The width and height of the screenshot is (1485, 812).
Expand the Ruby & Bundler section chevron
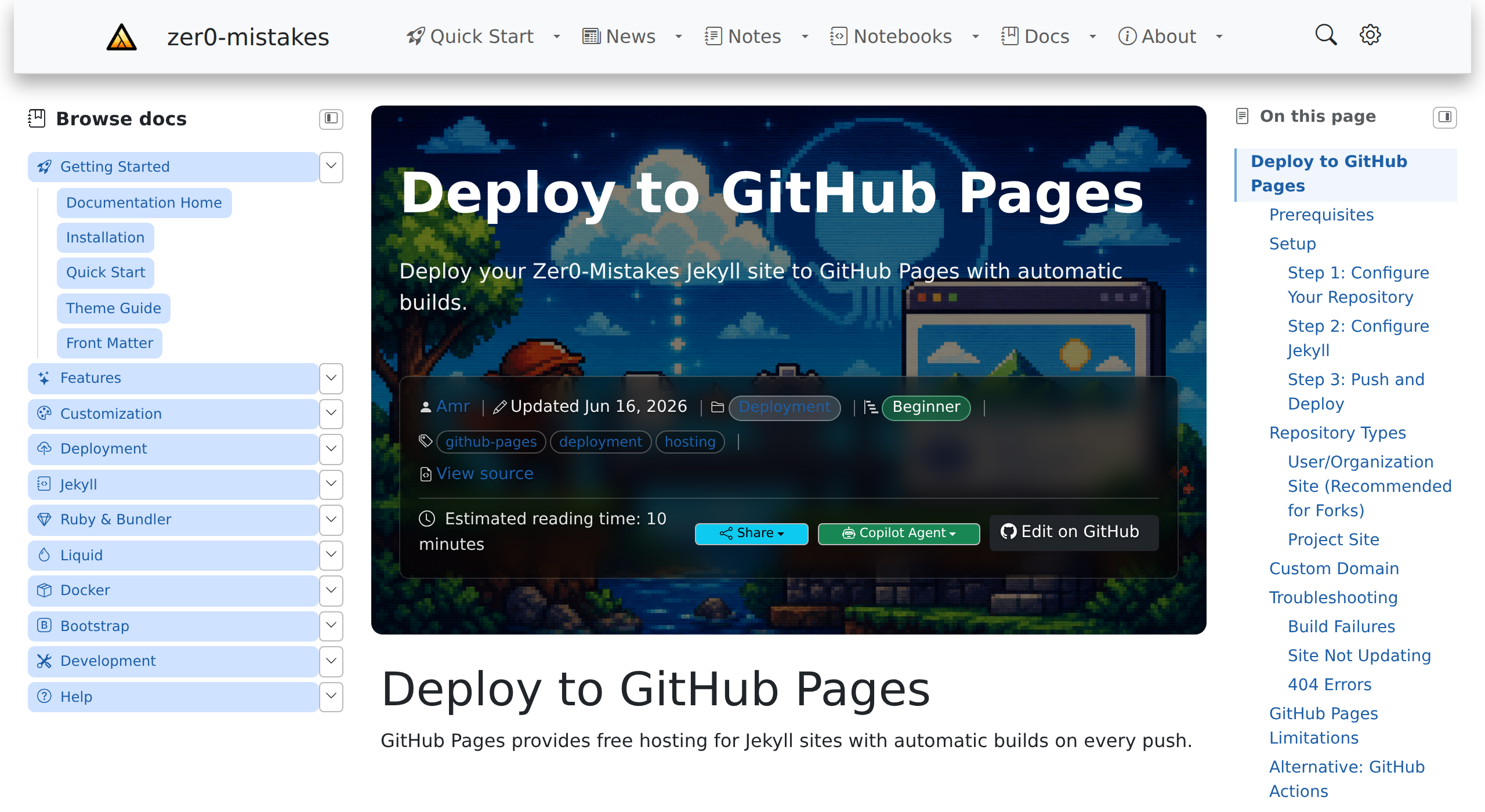click(331, 520)
